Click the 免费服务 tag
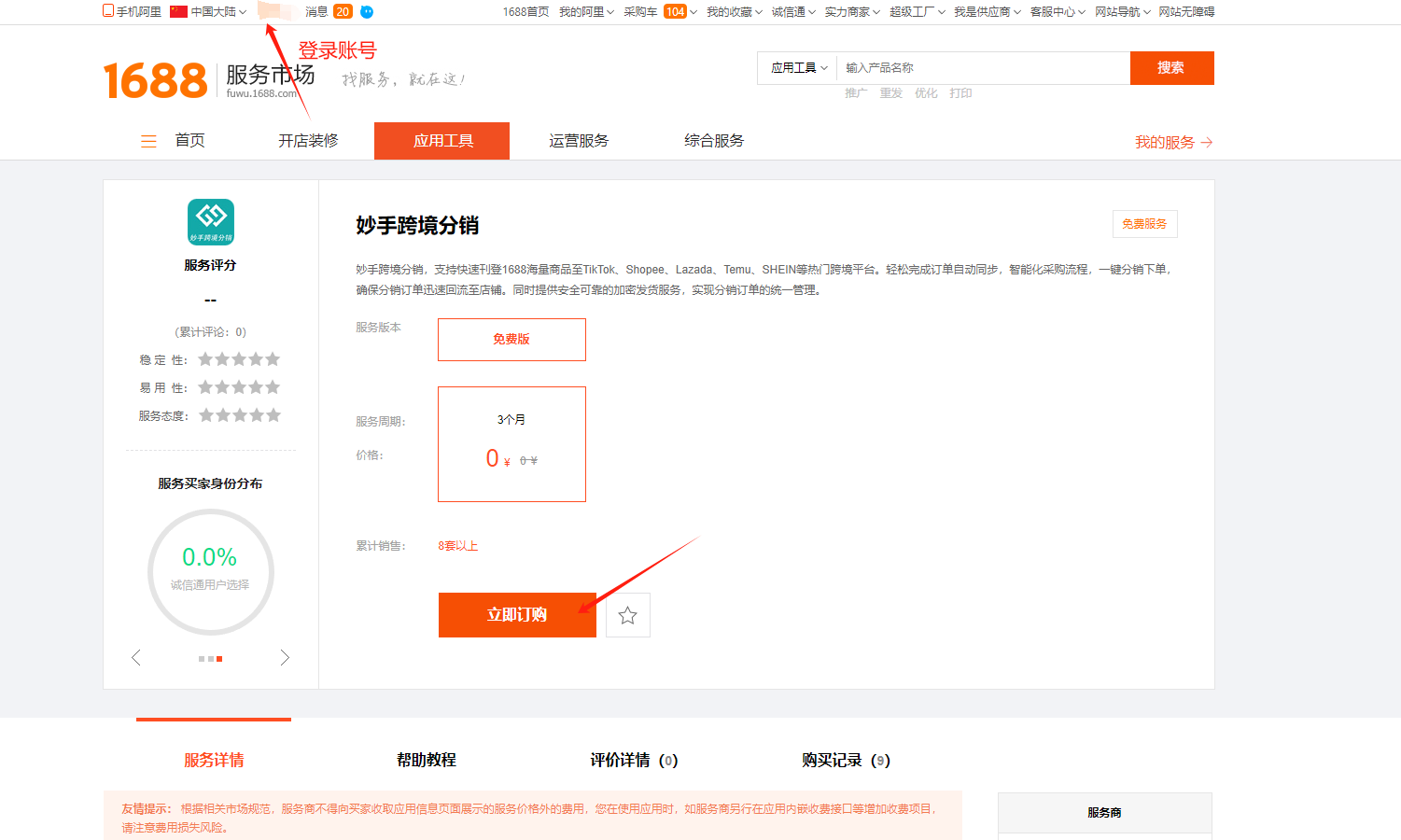The height and width of the screenshot is (840, 1401). [1144, 224]
